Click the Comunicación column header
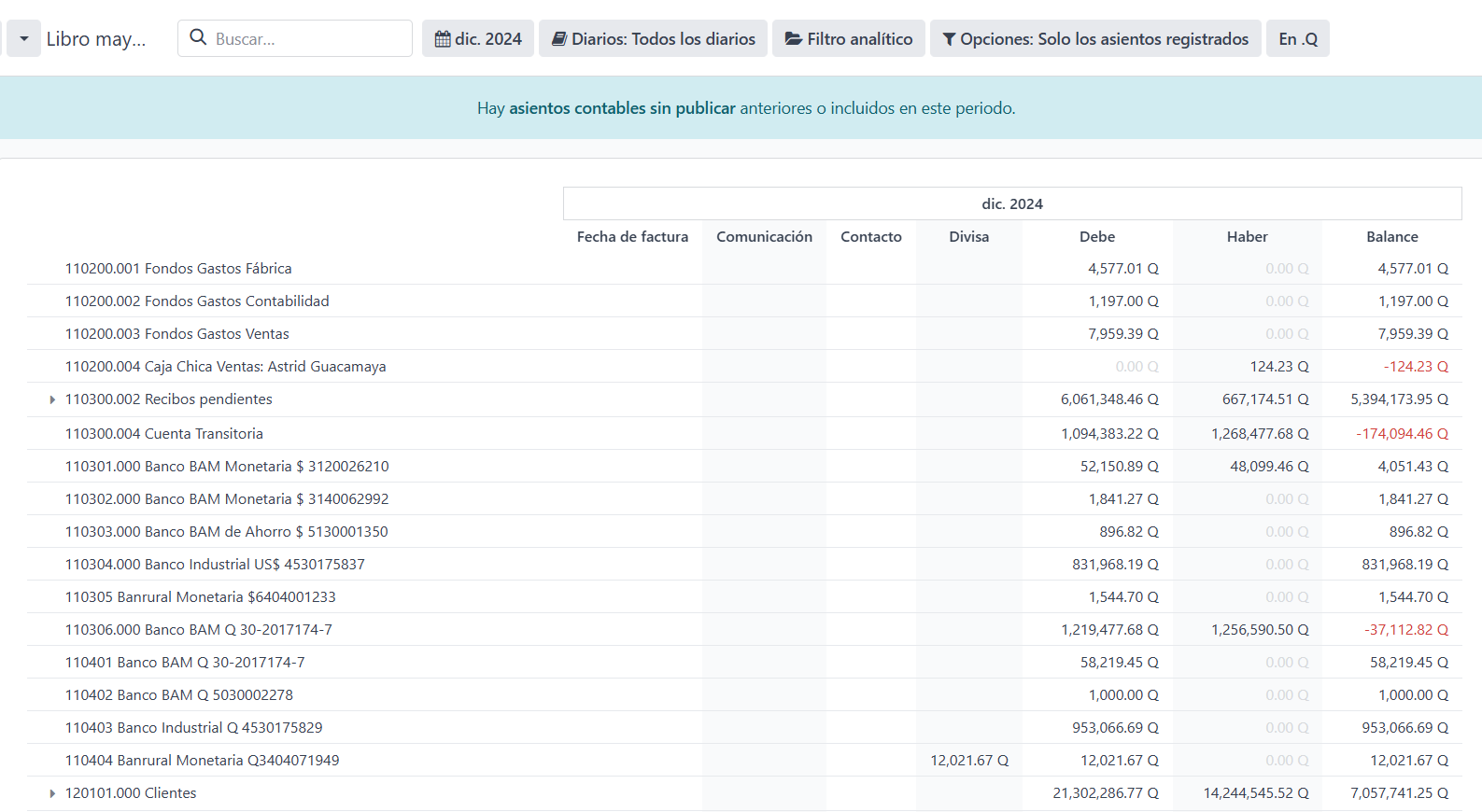 [x=764, y=237]
